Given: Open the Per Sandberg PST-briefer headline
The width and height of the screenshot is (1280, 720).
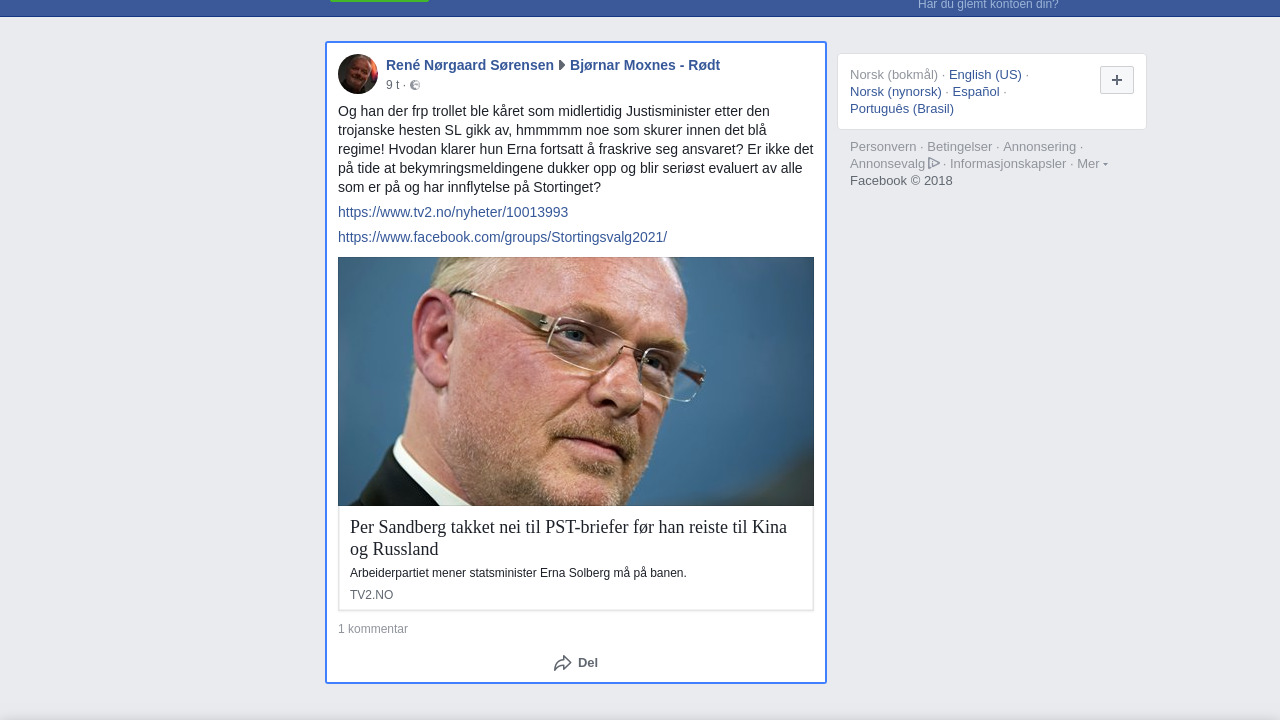Looking at the screenshot, I should 568,538.
